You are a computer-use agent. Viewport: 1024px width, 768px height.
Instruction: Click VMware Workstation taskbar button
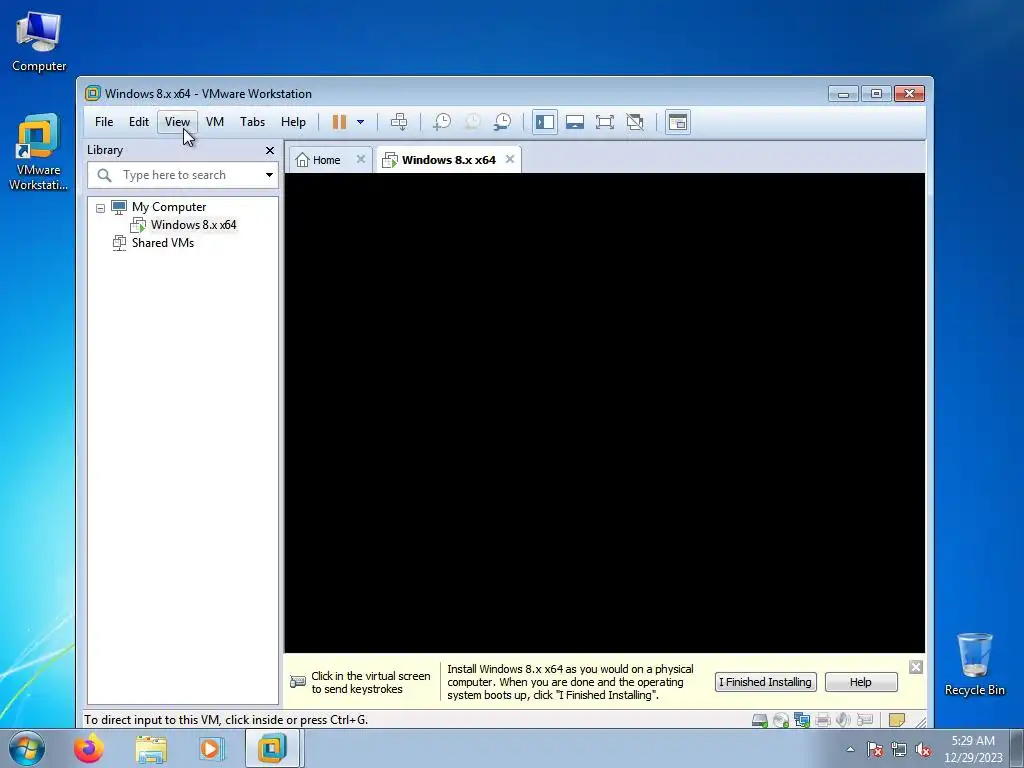point(272,748)
